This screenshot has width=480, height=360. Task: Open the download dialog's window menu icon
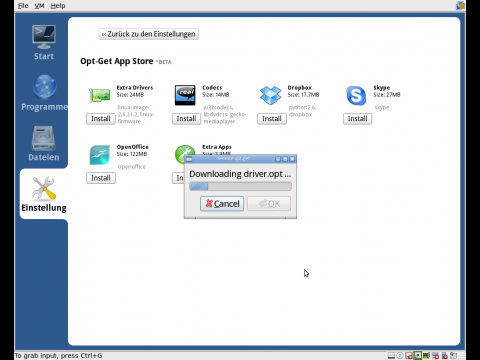[189, 159]
